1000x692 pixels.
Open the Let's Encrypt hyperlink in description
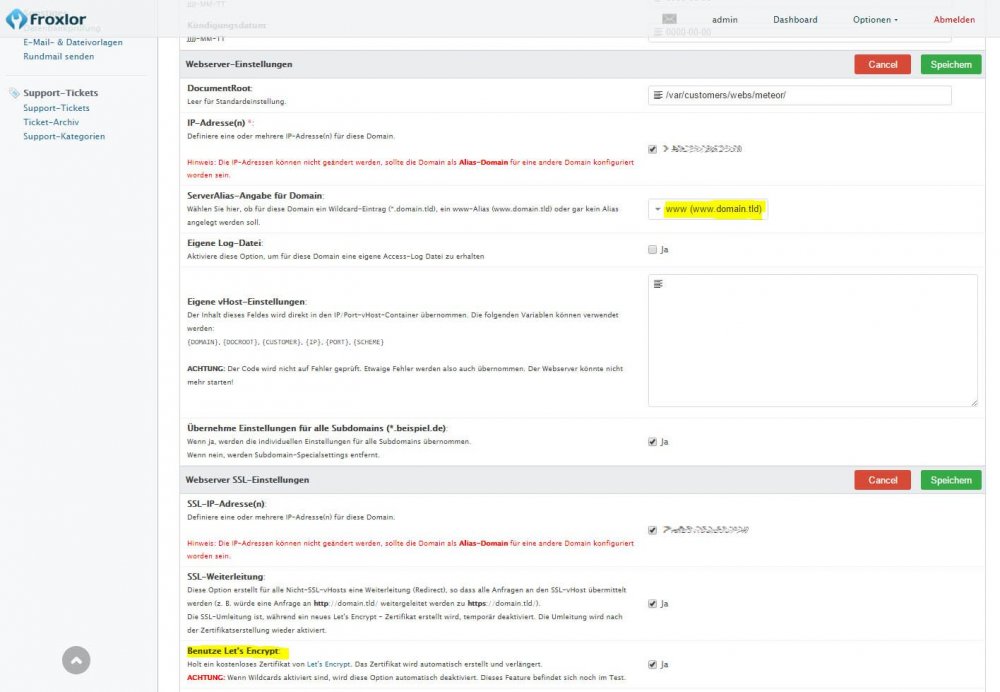click(x=328, y=665)
